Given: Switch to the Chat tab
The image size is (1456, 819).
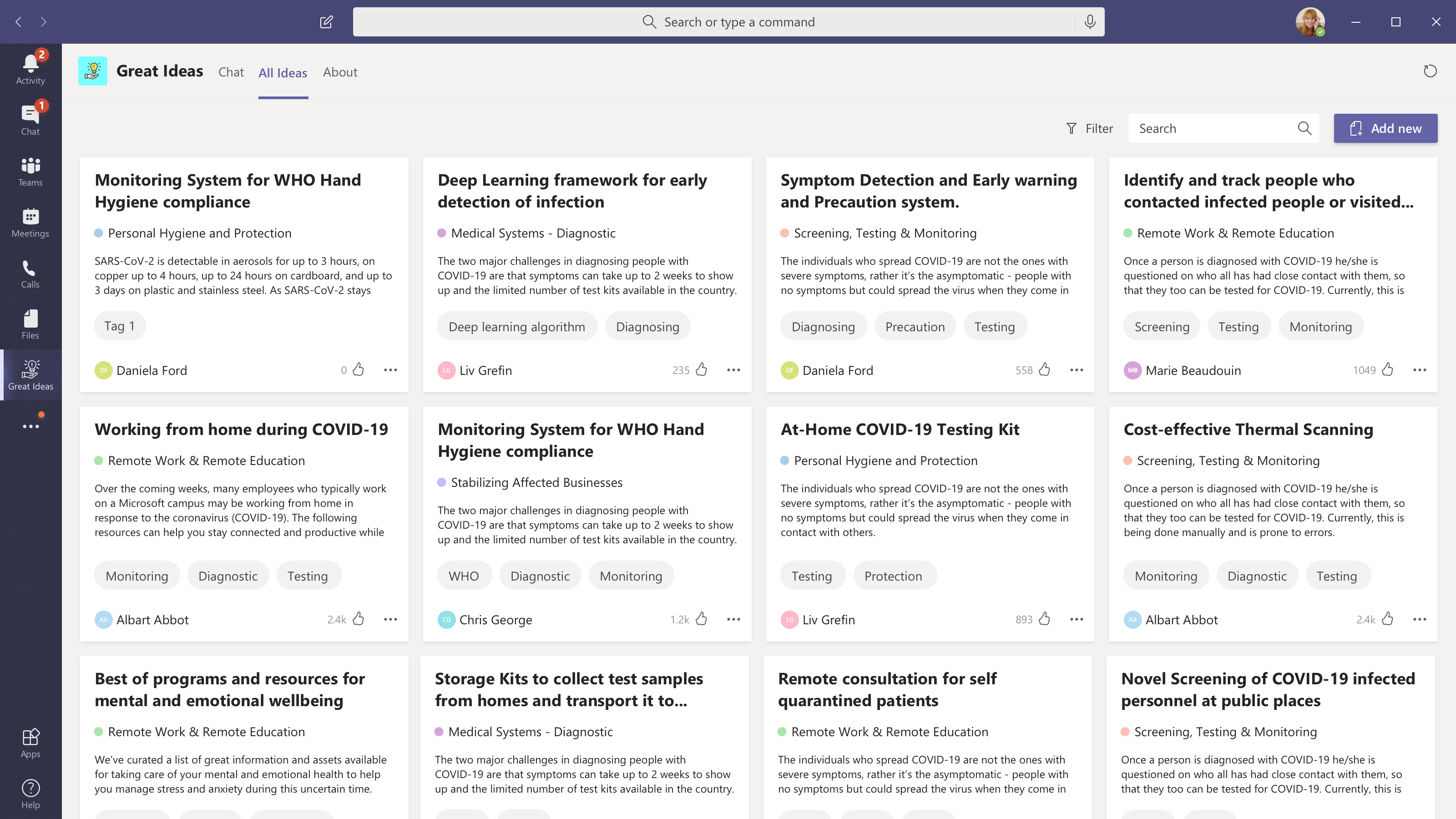Looking at the screenshot, I should tap(231, 72).
